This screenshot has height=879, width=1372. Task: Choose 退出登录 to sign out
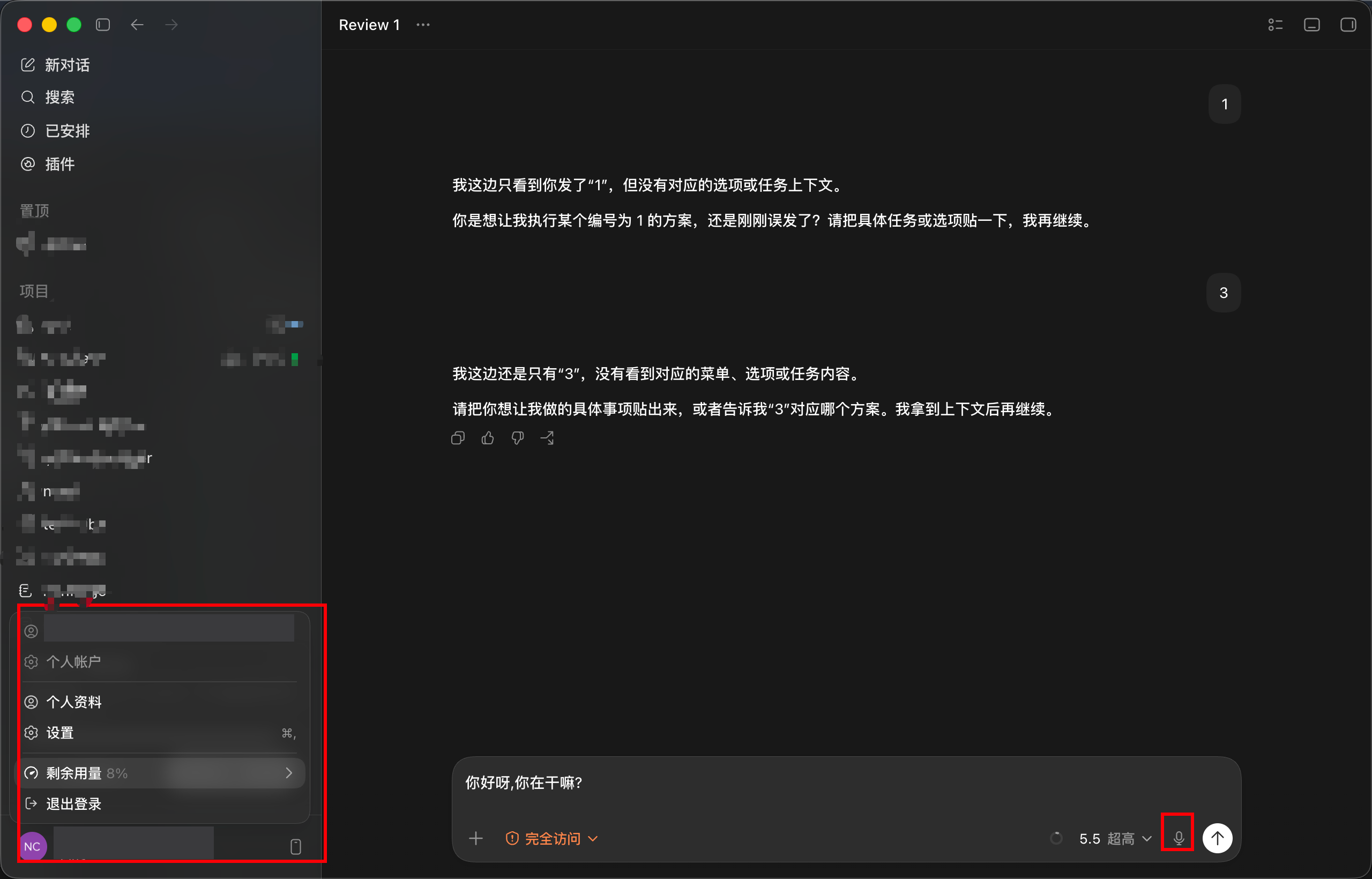point(160,804)
